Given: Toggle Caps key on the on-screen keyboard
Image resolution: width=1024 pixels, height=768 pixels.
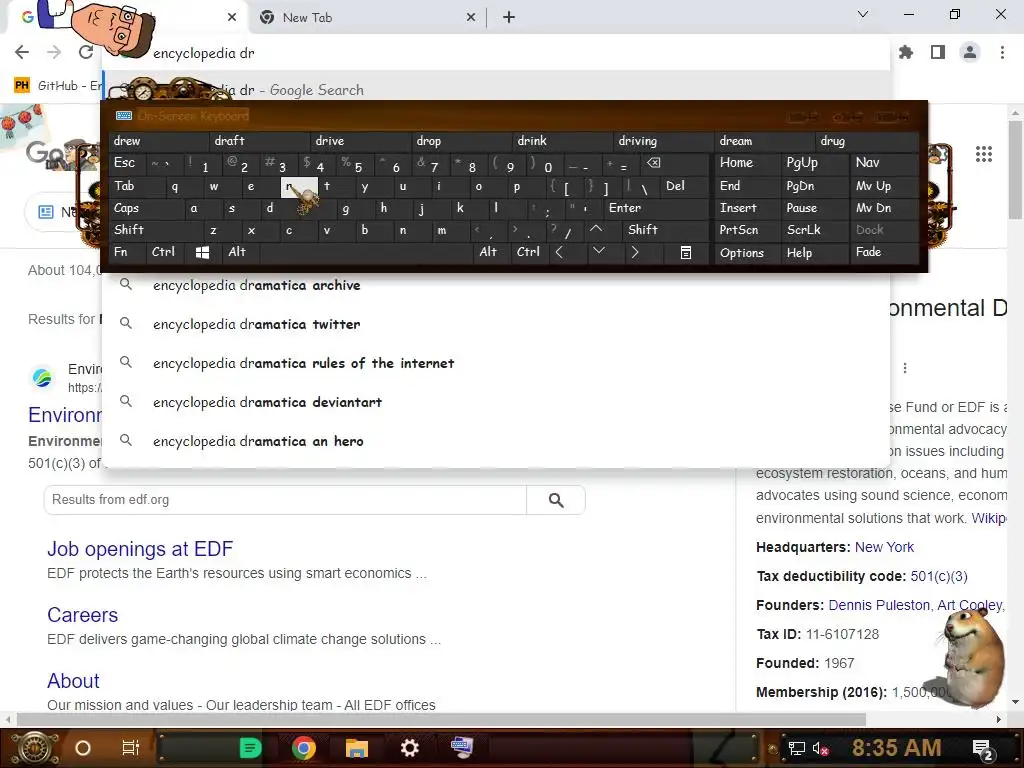Looking at the screenshot, I should (145, 208).
